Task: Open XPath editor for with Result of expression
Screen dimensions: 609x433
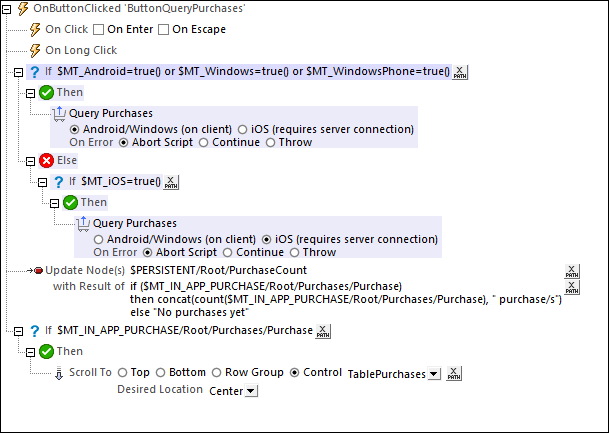Action: point(572,287)
